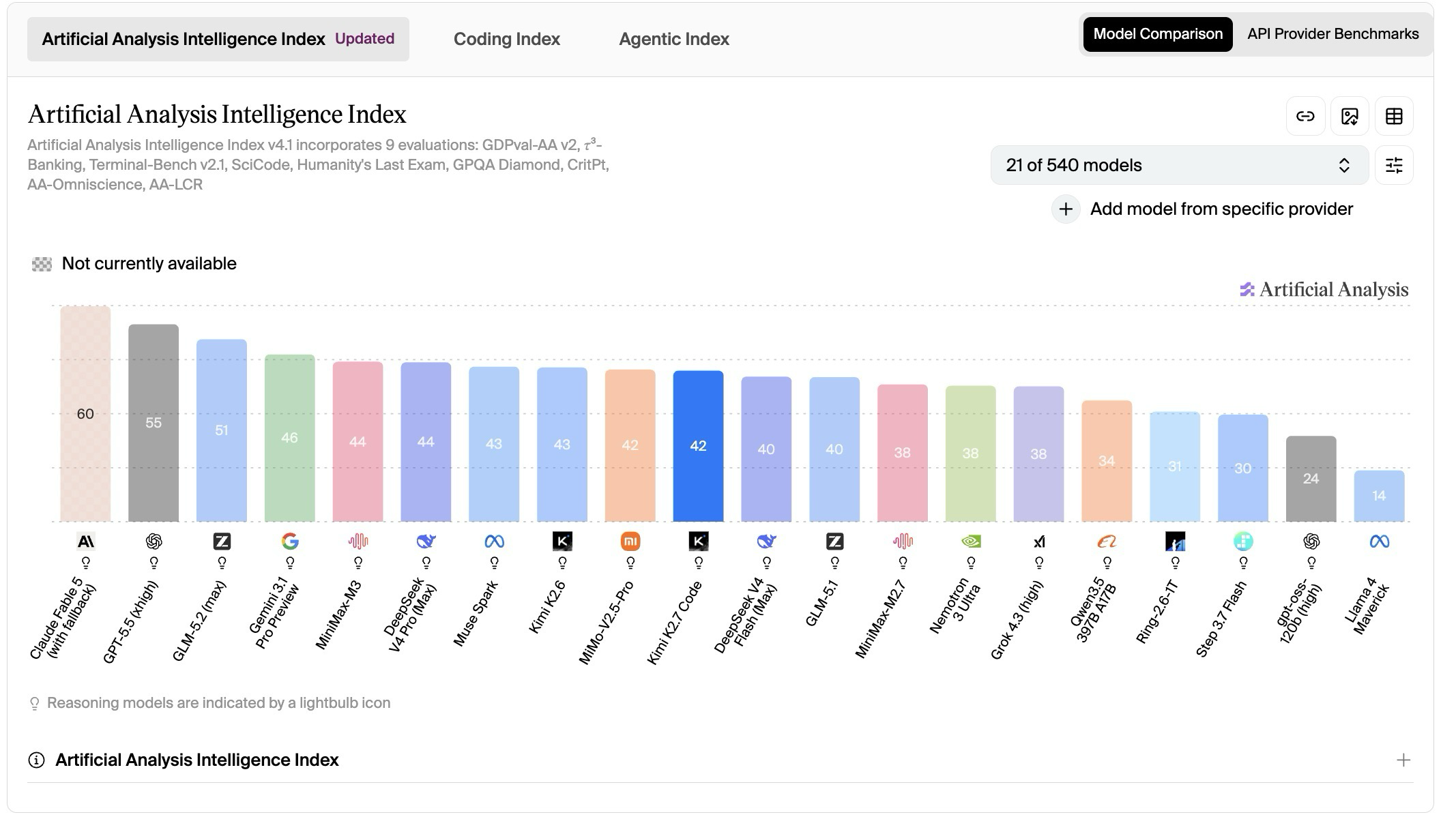The width and height of the screenshot is (1456, 817).
Task: Click the gray GPT-5.5 (xhigh) bar showing 55
Action: pos(154,423)
